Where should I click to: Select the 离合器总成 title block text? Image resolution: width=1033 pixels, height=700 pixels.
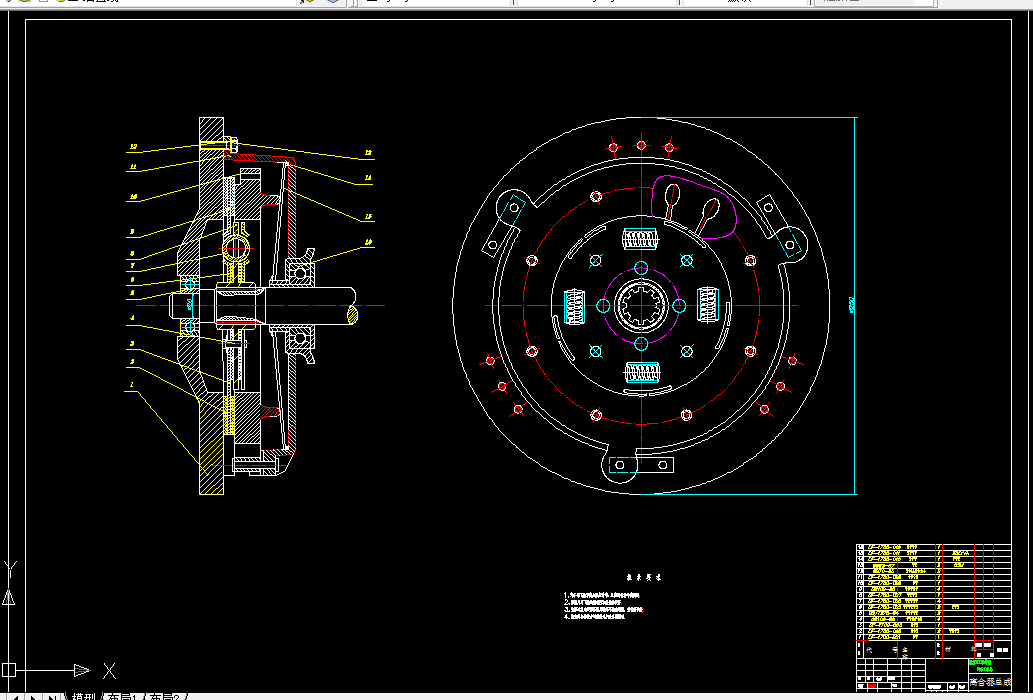(x=990, y=682)
